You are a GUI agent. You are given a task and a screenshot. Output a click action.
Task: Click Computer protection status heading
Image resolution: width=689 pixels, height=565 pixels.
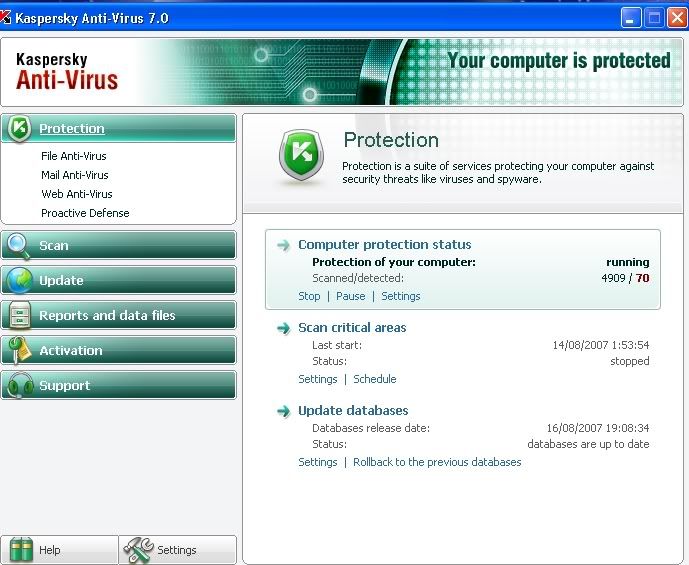[384, 245]
